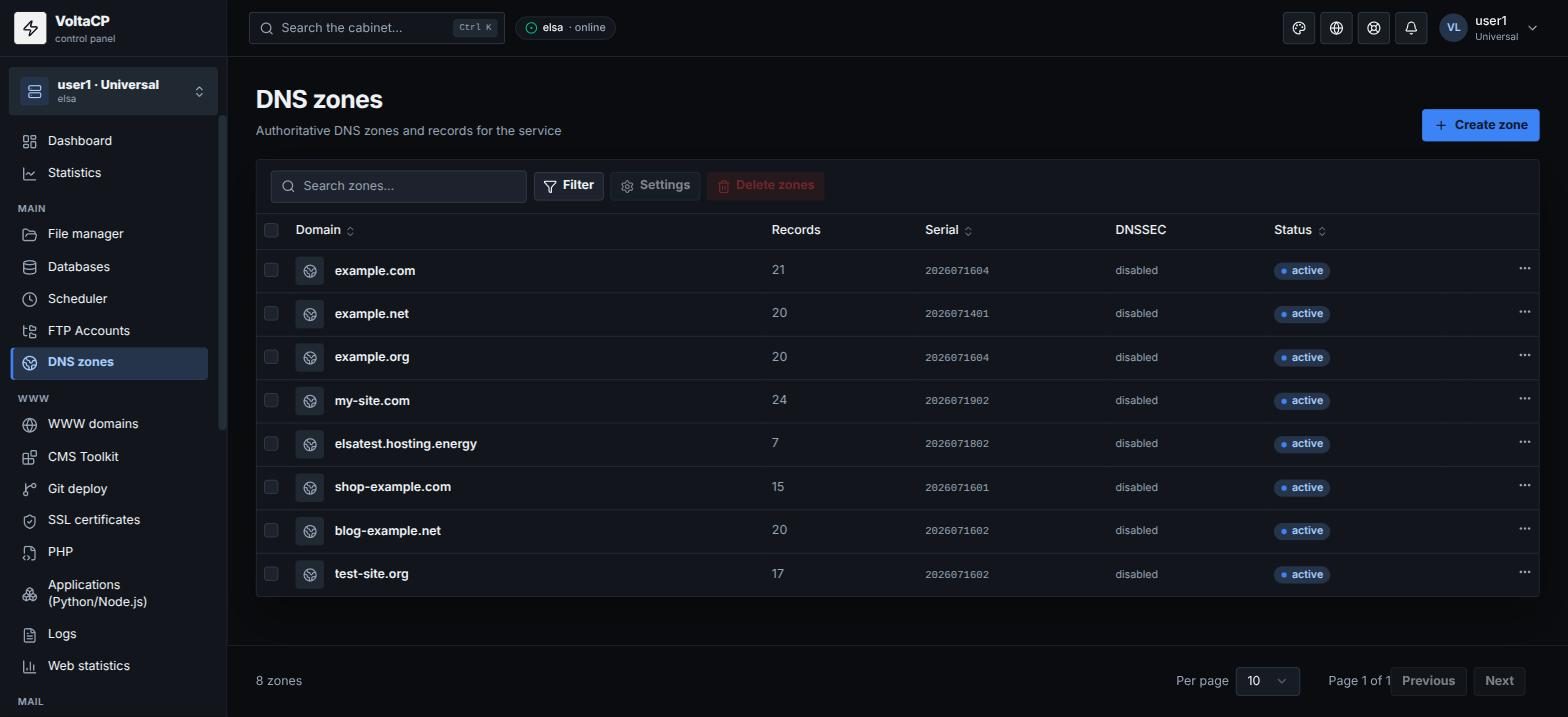The height and width of the screenshot is (717, 1568).
Task: Open row actions for example.org
Action: pyautogui.click(x=1524, y=355)
